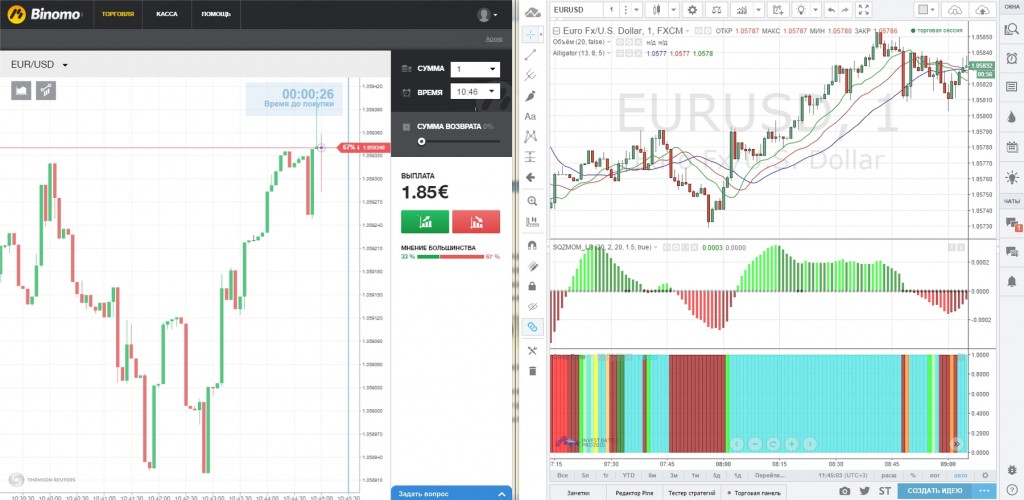Select the pitchfork drawing tool
Viewport: 1024px width, 500px height.
click(531, 75)
